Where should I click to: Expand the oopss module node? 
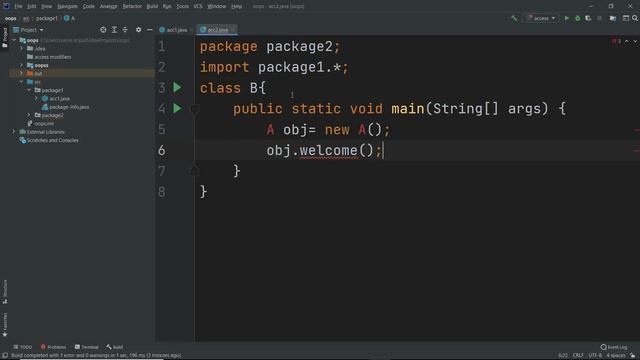point(22,65)
